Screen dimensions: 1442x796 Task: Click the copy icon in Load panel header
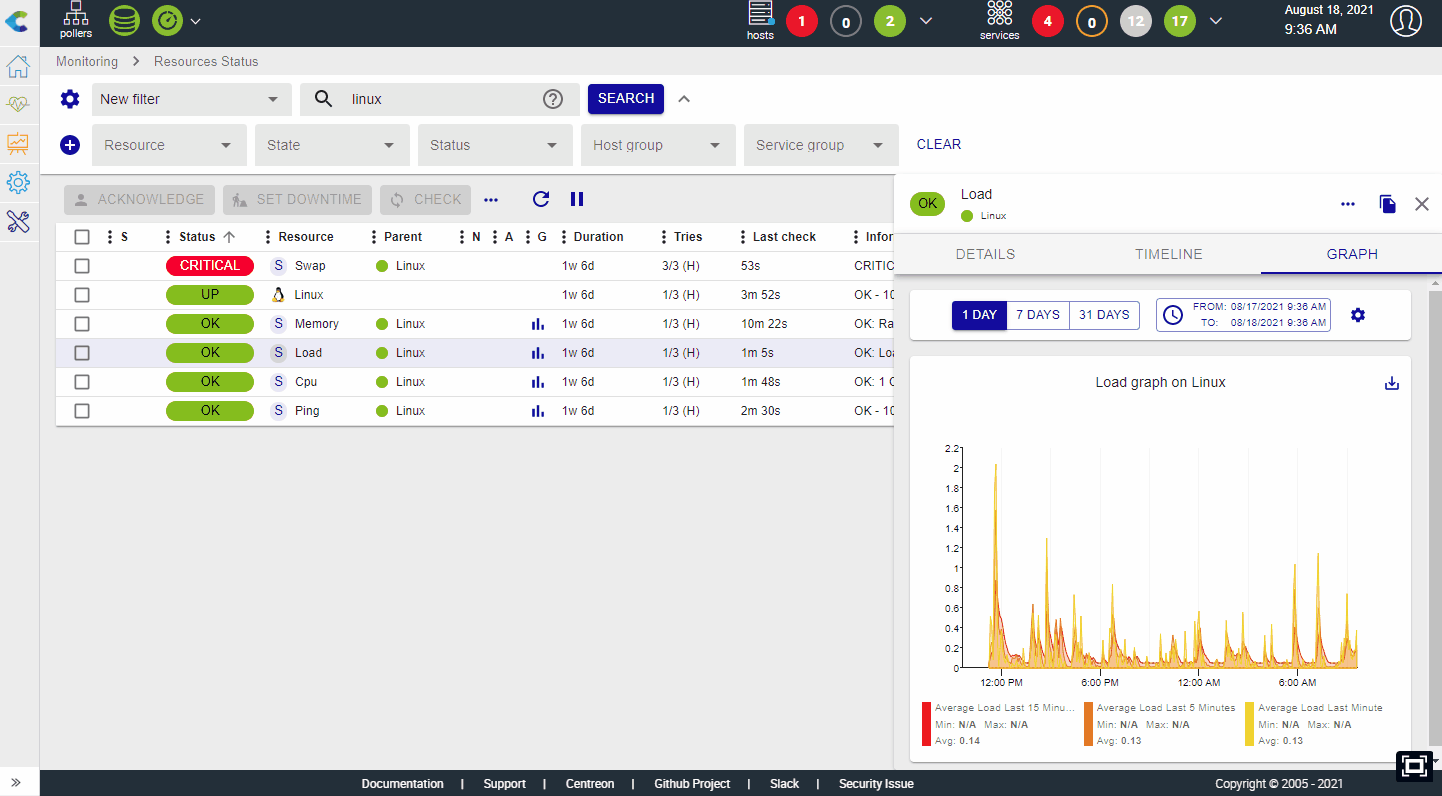tap(1387, 204)
